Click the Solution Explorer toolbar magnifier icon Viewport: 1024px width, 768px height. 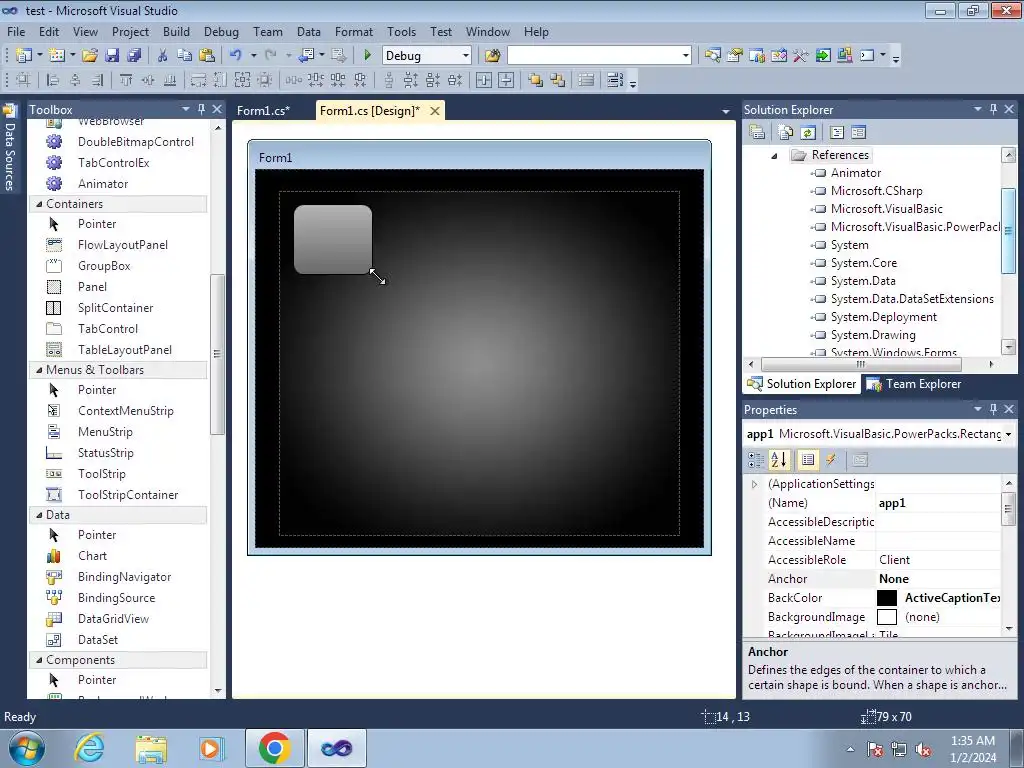coord(712,56)
